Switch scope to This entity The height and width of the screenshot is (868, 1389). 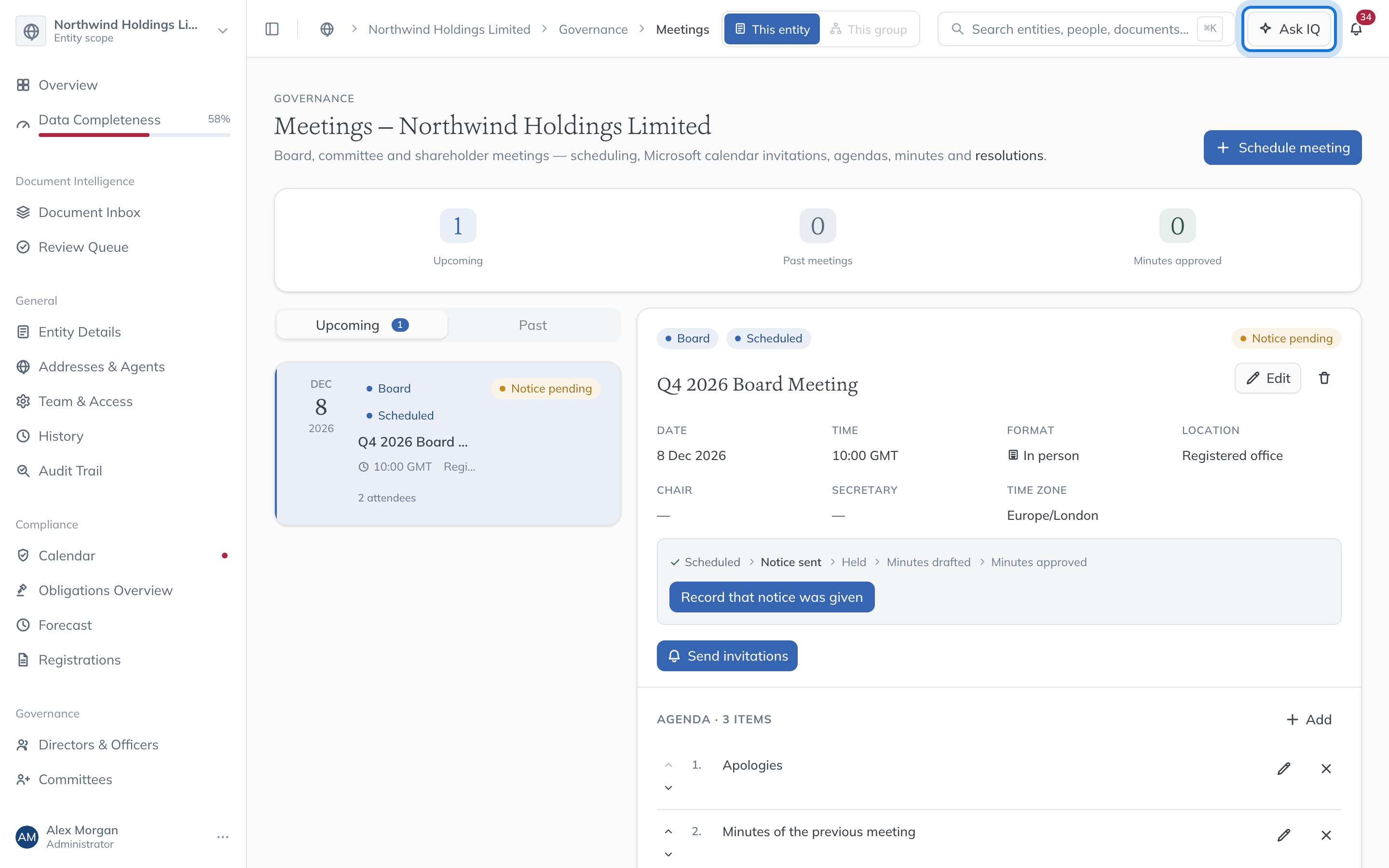(x=772, y=29)
